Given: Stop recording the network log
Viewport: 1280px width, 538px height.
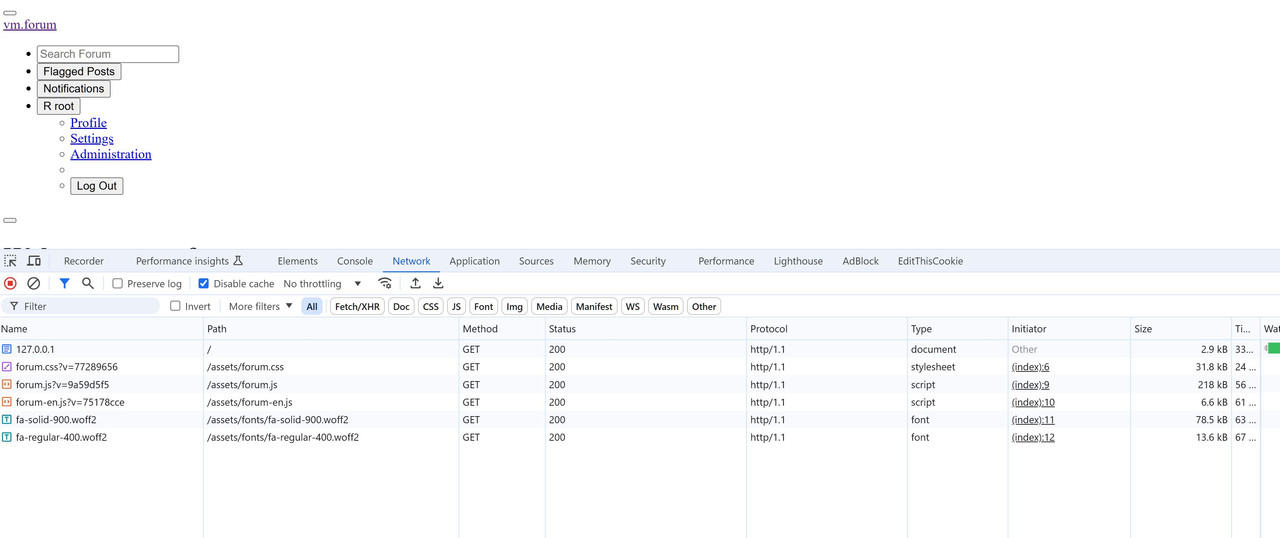Looking at the screenshot, I should click(11, 284).
